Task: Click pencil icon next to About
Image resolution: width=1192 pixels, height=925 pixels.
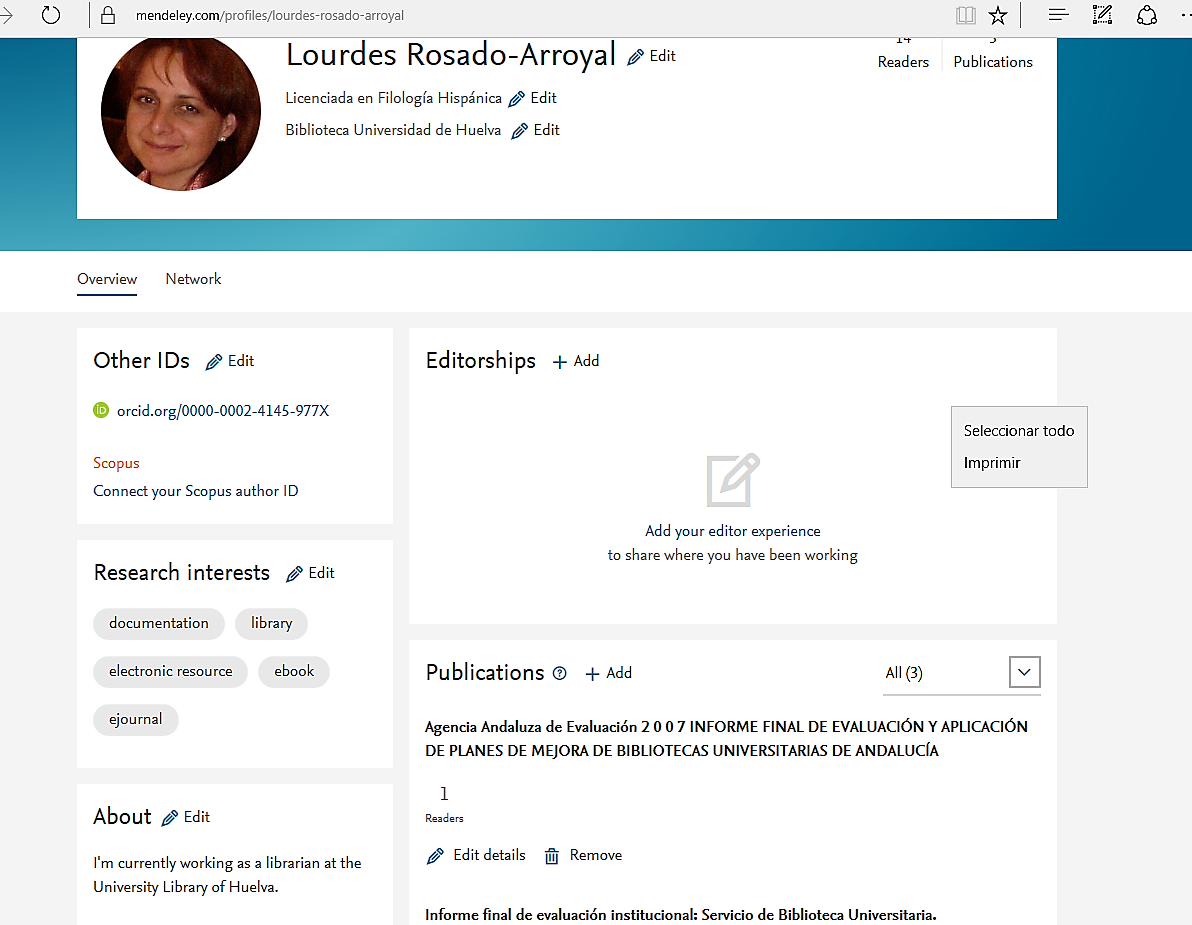Action: pyautogui.click(x=170, y=818)
